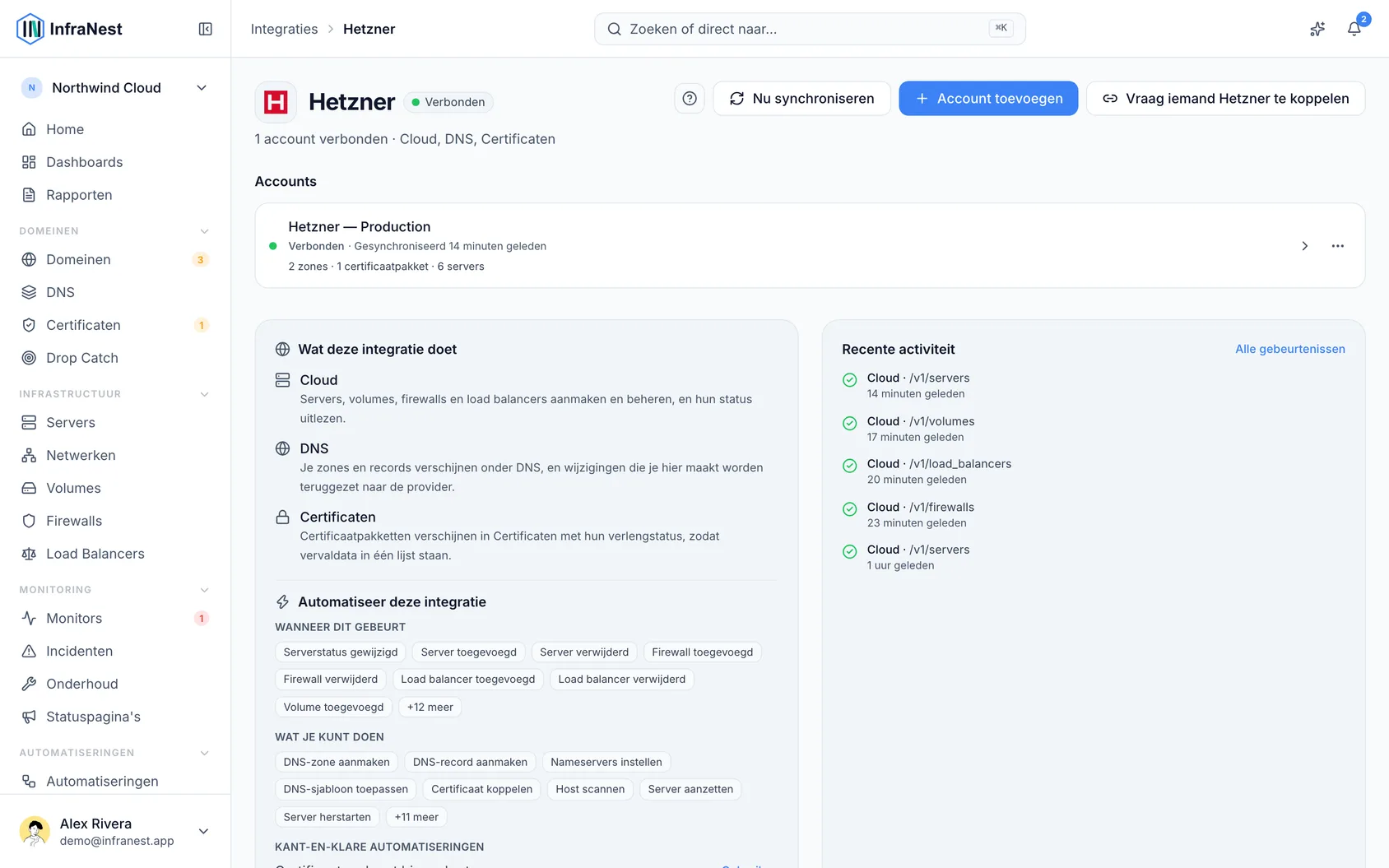Viewport: 1389px width, 868px height.
Task: Click the InfraNest logo
Action: click(69, 29)
